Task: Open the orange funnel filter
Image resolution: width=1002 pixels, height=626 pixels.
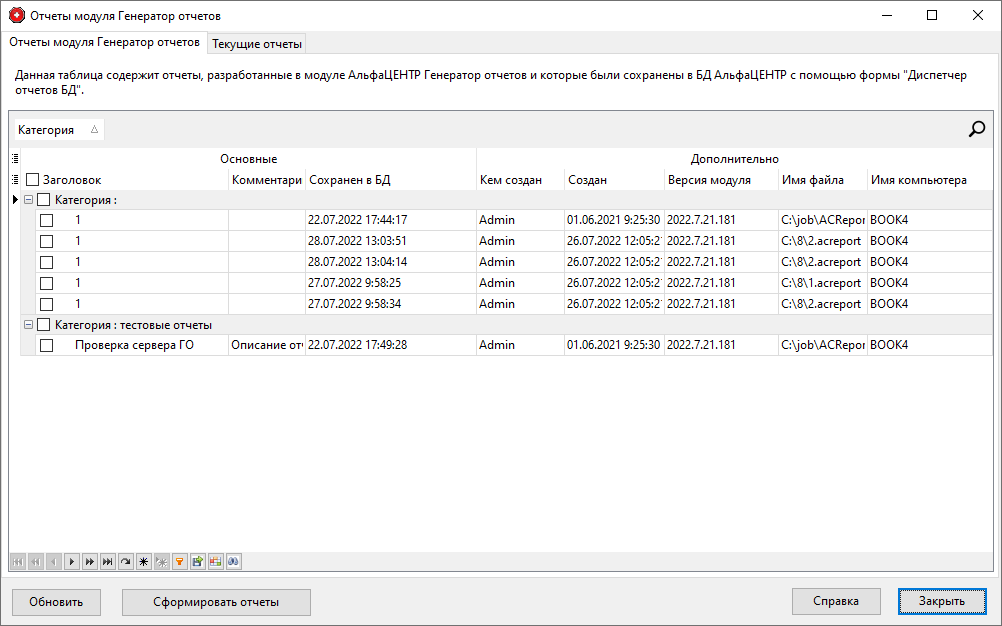Action: pyautogui.click(x=180, y=561)
